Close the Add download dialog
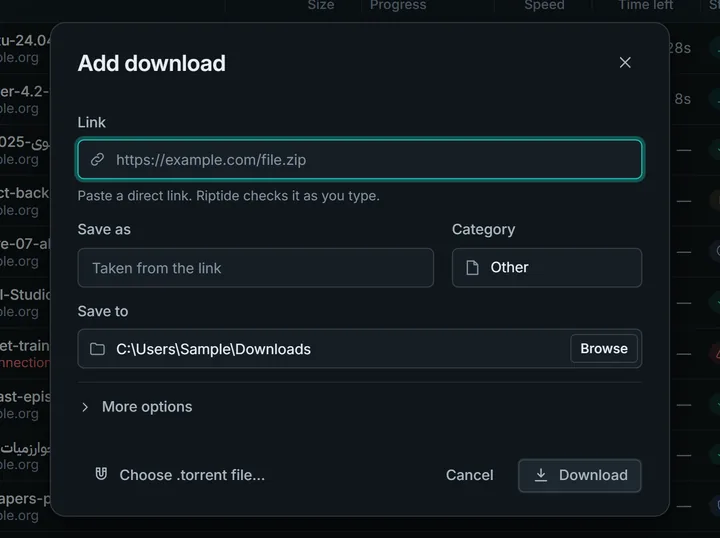 [x=625, y=62]
